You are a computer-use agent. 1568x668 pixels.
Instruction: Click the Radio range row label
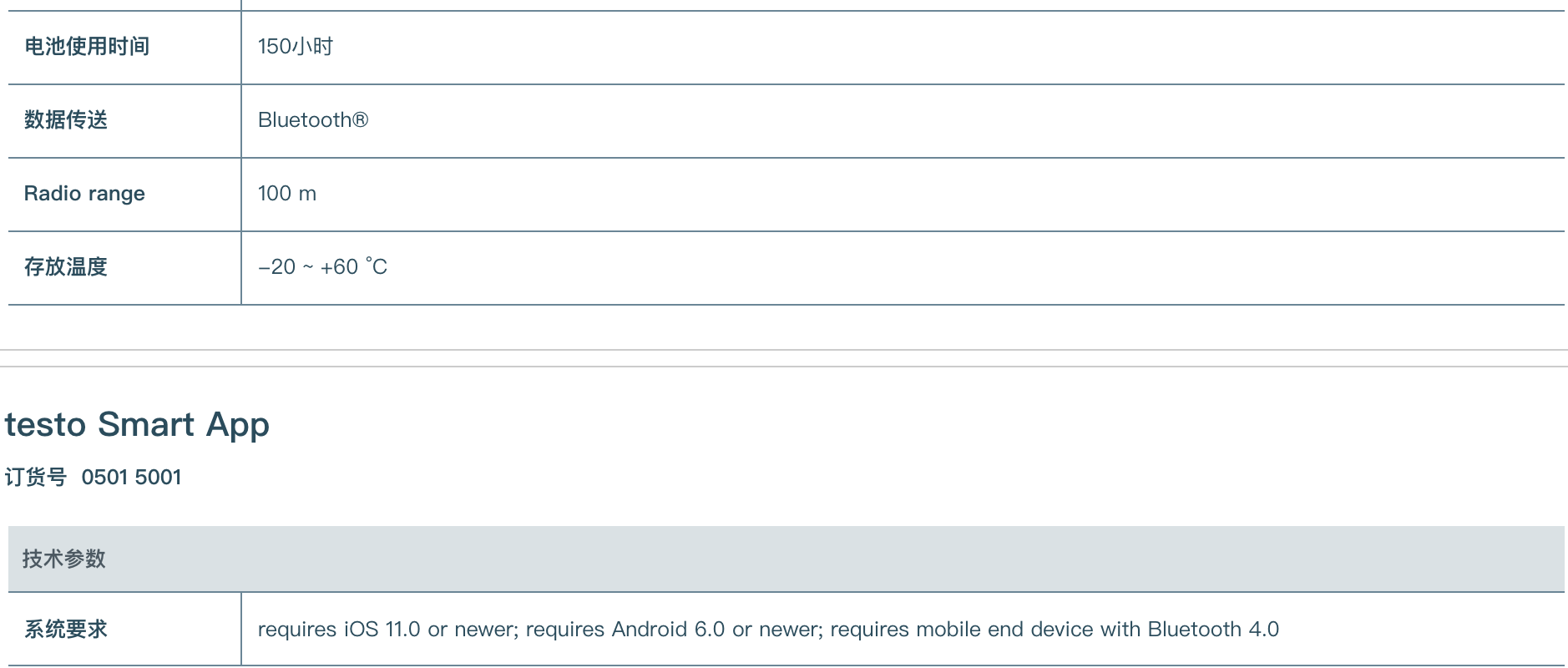coord(84,194)
